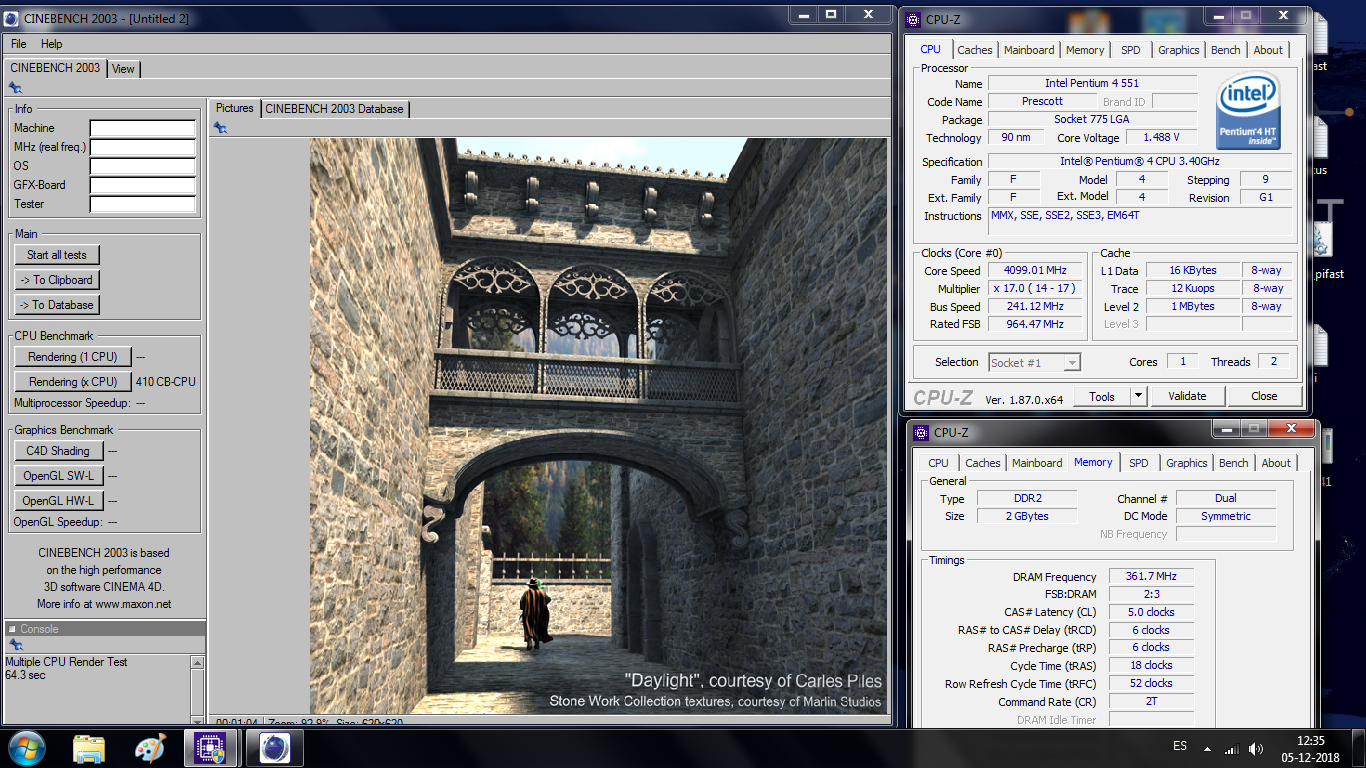Click the Validate button in CPU-Z
Image resolution: width=1366 pixels, height=768 pixels.
coord(1187,396)
